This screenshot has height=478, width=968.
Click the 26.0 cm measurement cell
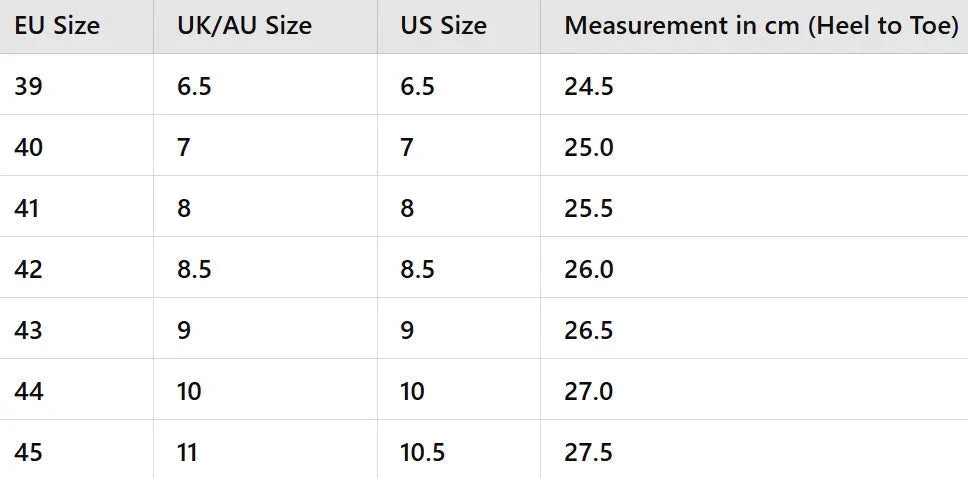pos(754,267)
